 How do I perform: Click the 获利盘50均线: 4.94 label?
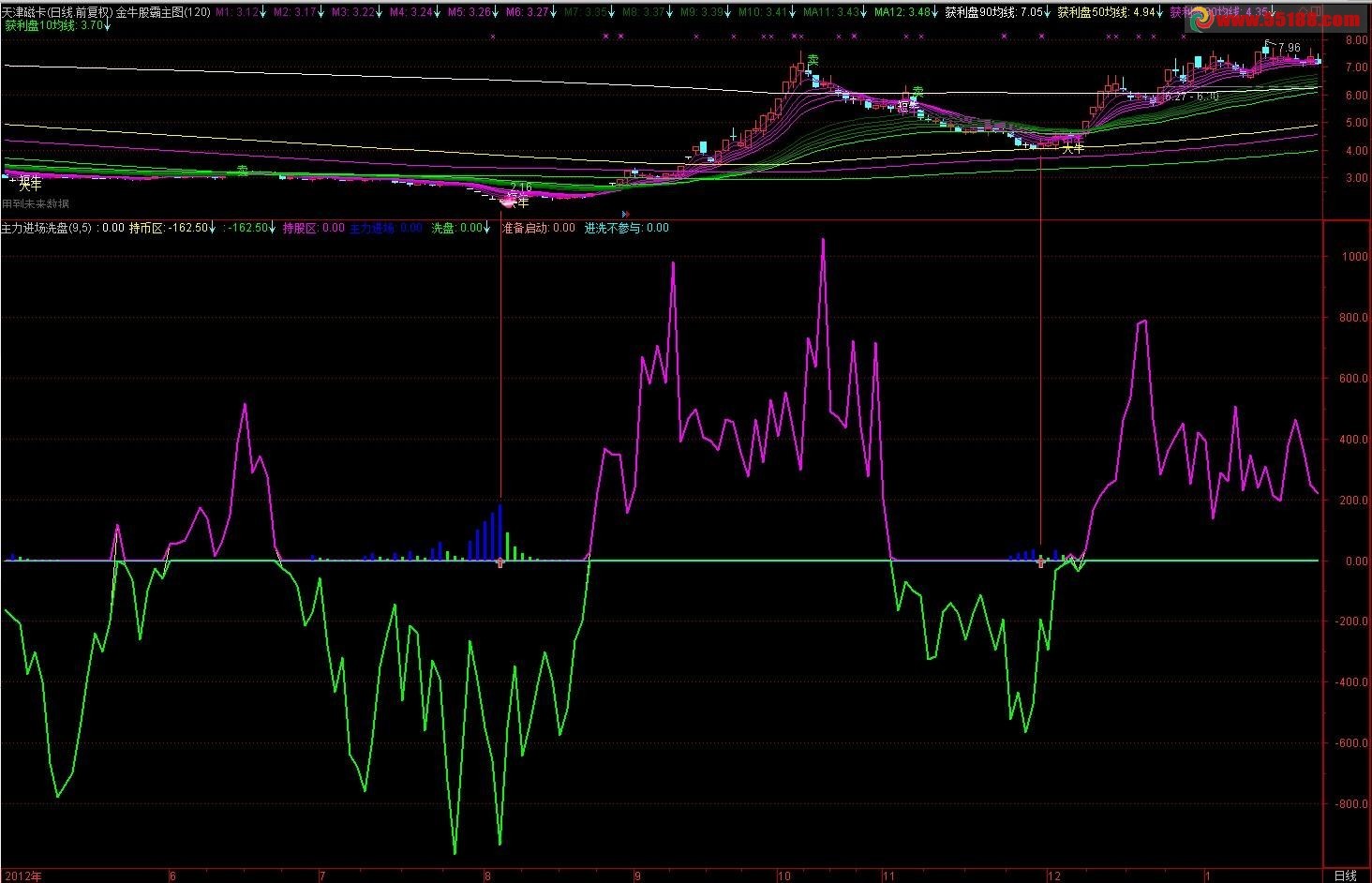[x=1105, y=13]
